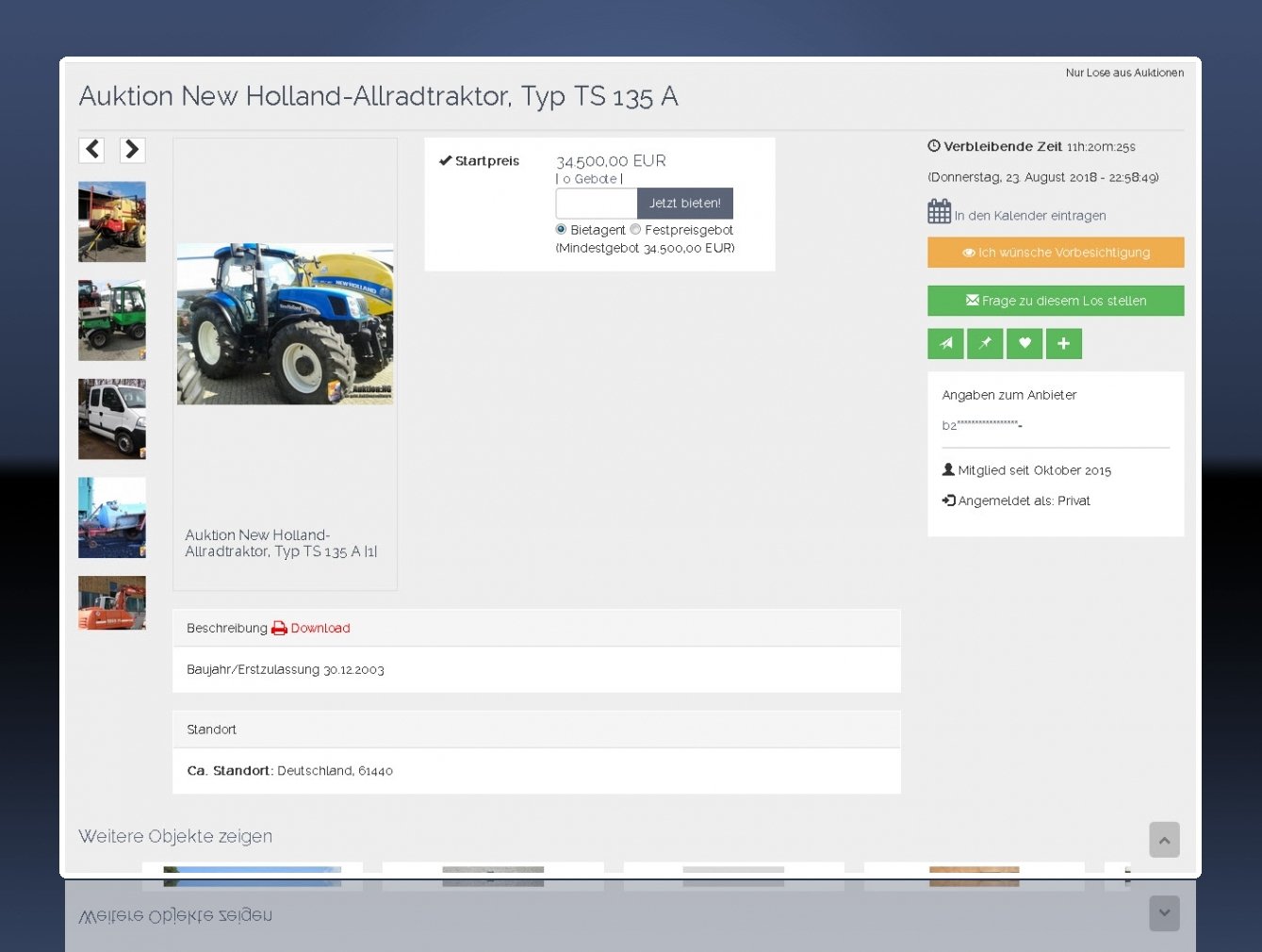Click the remaining time 11h:20m:25s
1262x952 pixels.
[1101, 147]
